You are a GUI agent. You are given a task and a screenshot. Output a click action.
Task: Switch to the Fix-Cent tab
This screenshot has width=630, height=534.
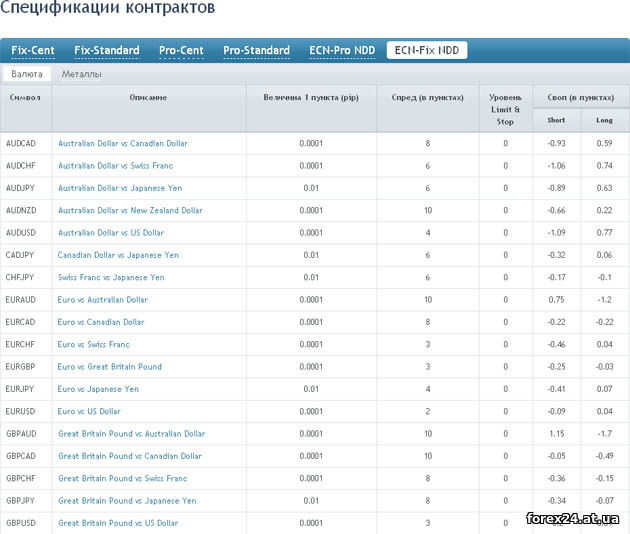(33, 50)
